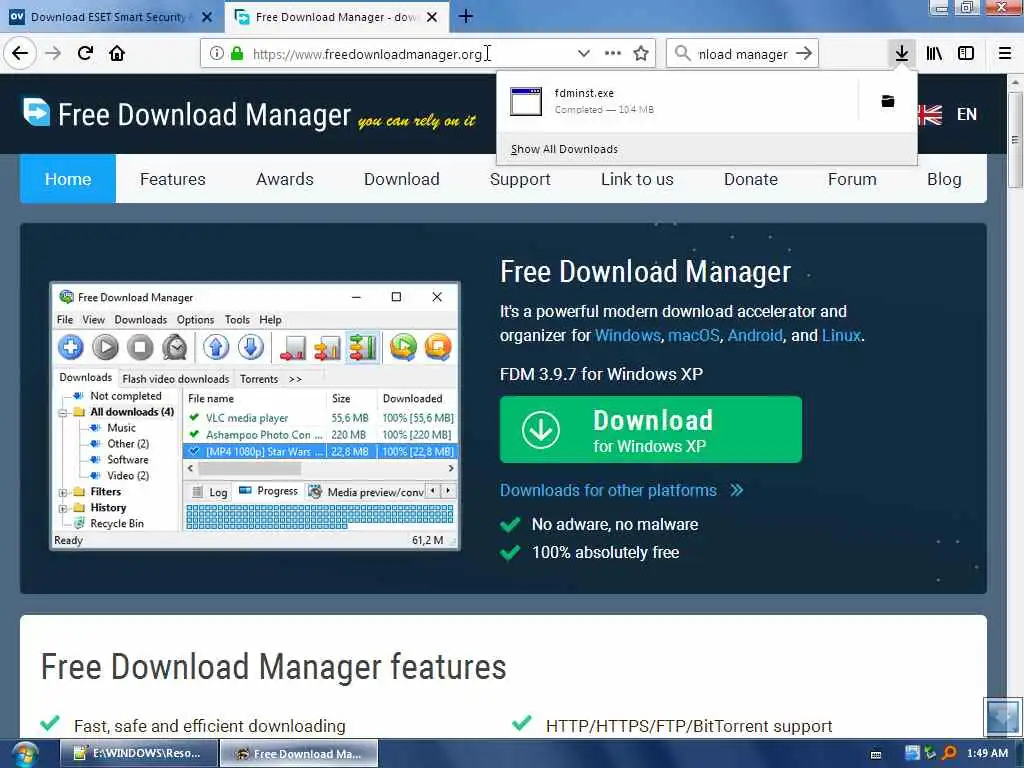Click the orange magnifier tray icon

950,754
